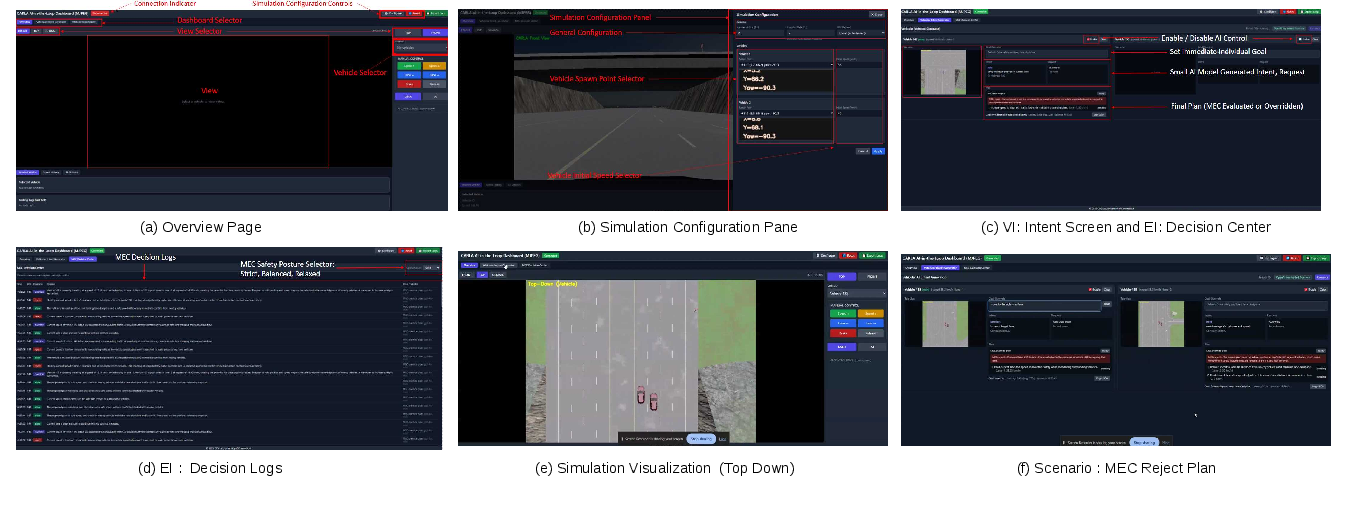The width and height of the screenshot is (1350, 513).
Task: Click the orange vehicle control button in panel (a)
Action: tap(434, 65)
